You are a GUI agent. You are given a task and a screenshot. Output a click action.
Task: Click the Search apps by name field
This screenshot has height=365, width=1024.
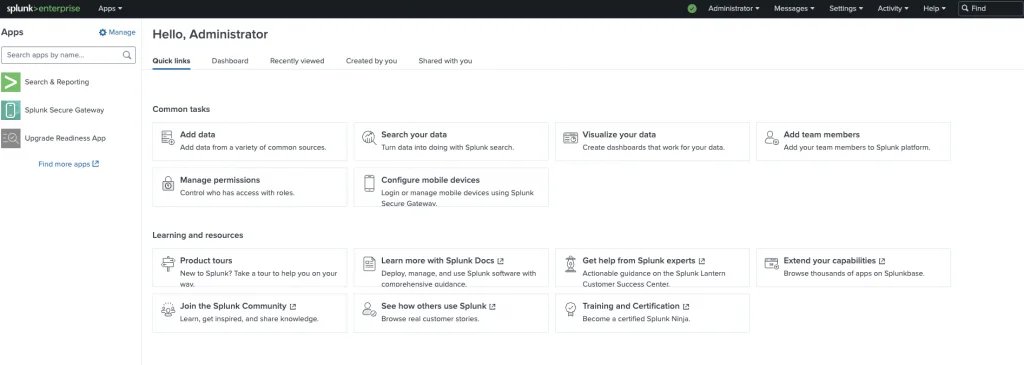coord(69,55)
